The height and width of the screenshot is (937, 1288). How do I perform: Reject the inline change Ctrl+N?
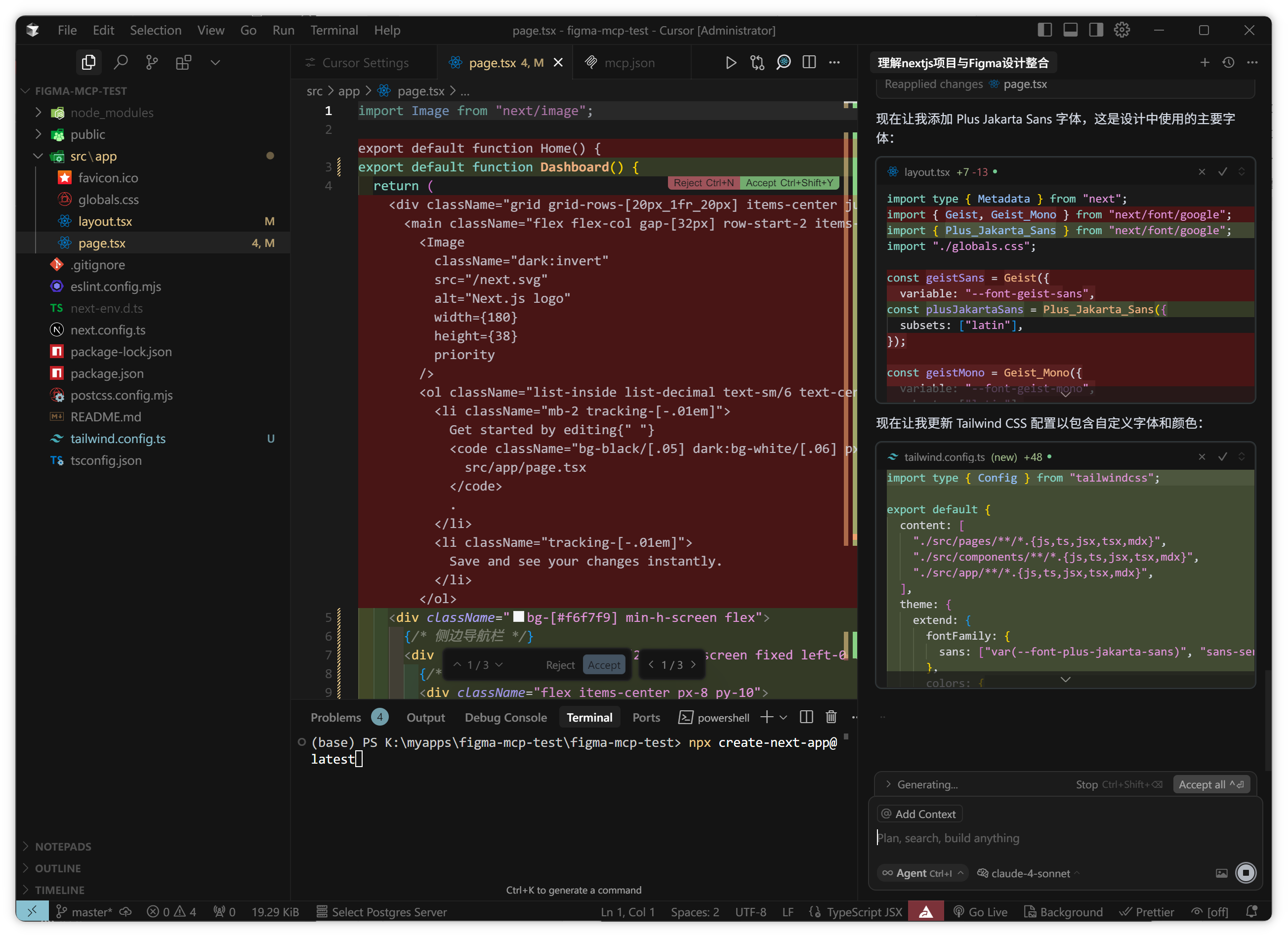(x=704, y=183)
